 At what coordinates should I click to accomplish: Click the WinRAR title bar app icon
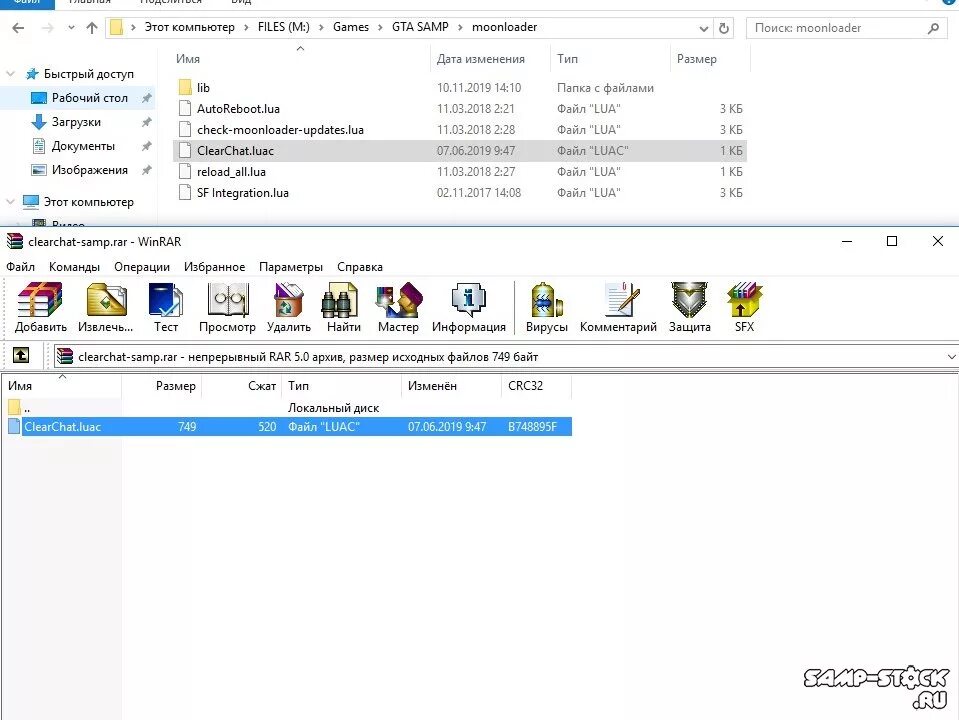15,241
